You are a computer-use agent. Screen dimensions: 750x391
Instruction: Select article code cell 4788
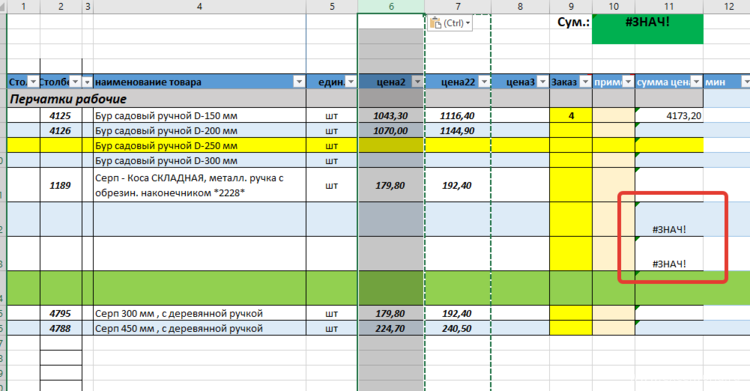click(61, 328)
